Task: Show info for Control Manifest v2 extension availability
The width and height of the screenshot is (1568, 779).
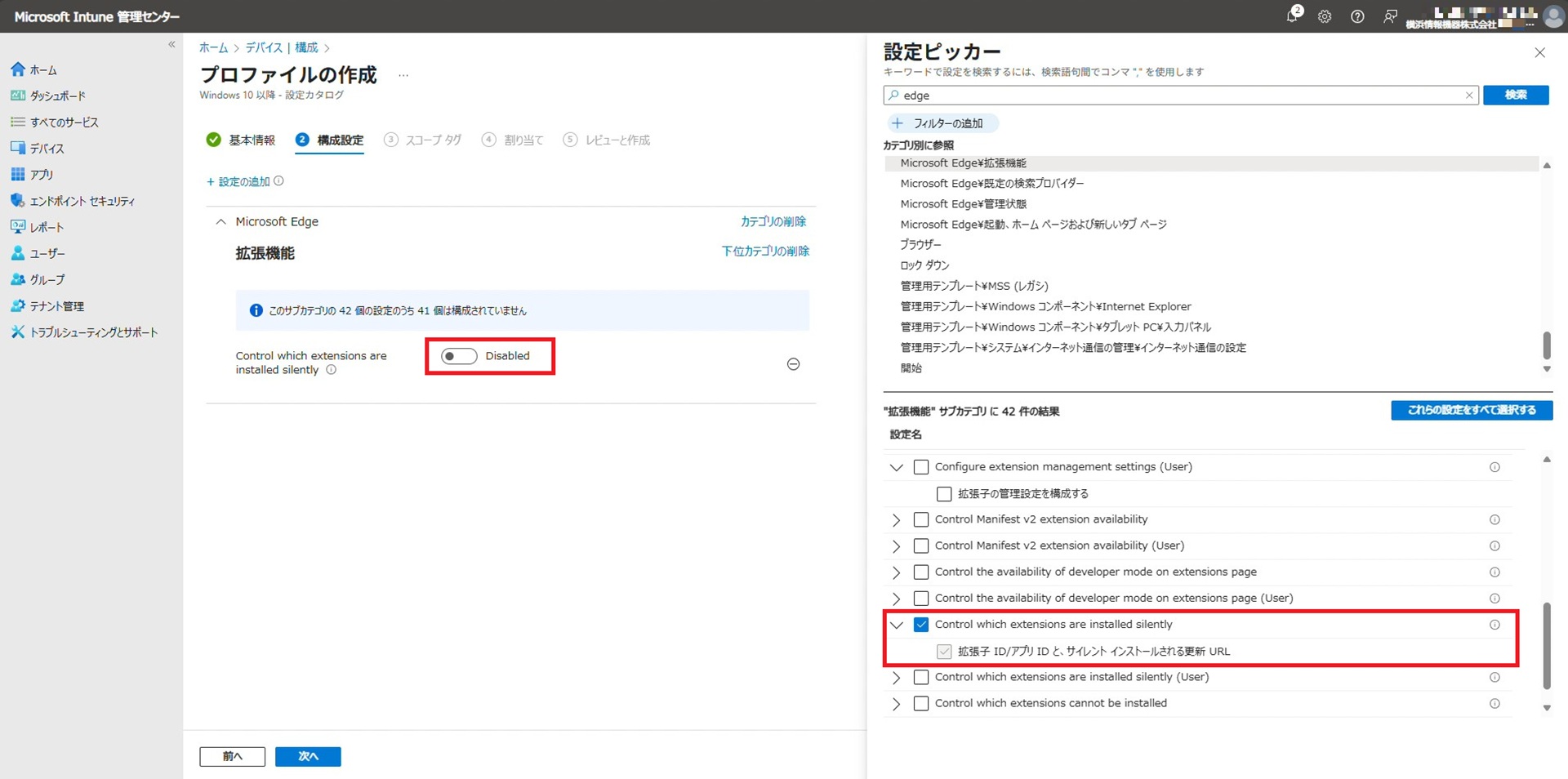Action: point(1494,520)
